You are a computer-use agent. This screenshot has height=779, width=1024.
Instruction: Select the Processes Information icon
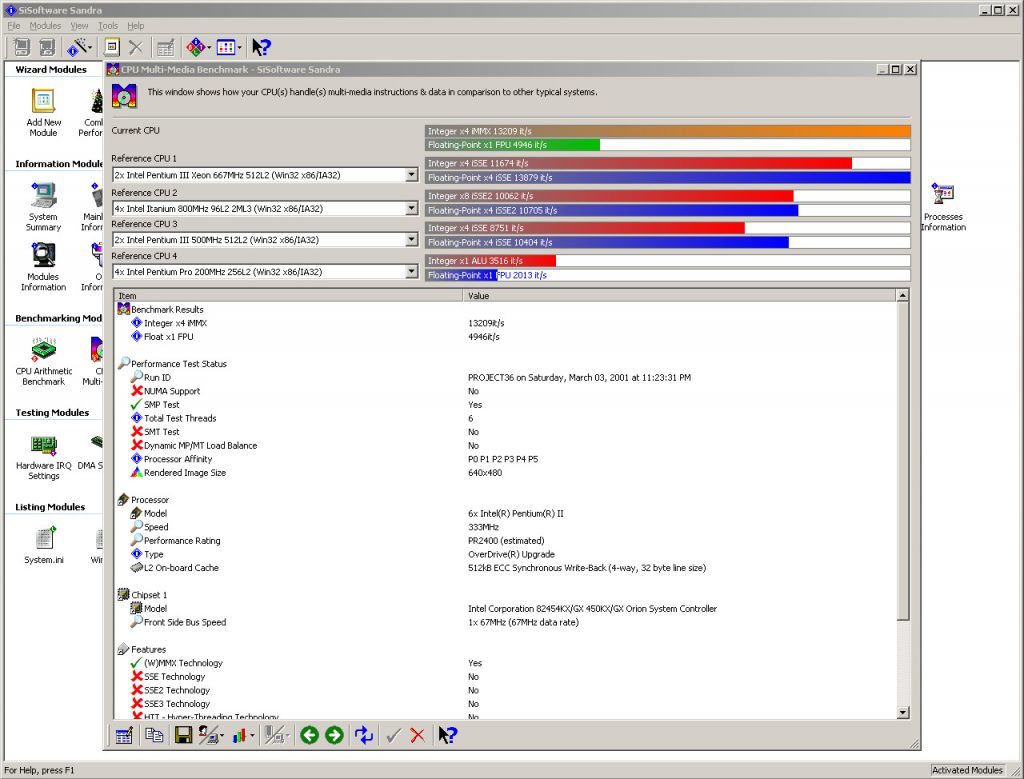(942, 195)
